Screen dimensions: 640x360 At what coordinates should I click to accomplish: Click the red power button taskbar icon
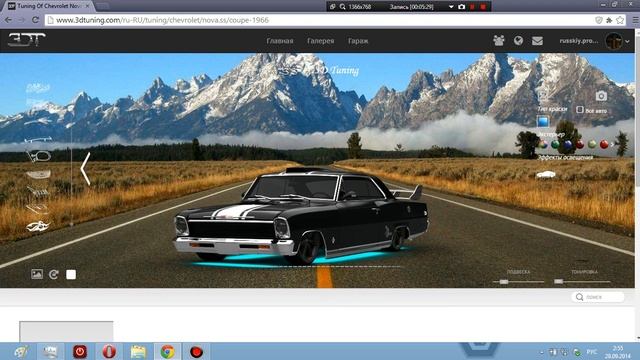(x=80, y=351)
